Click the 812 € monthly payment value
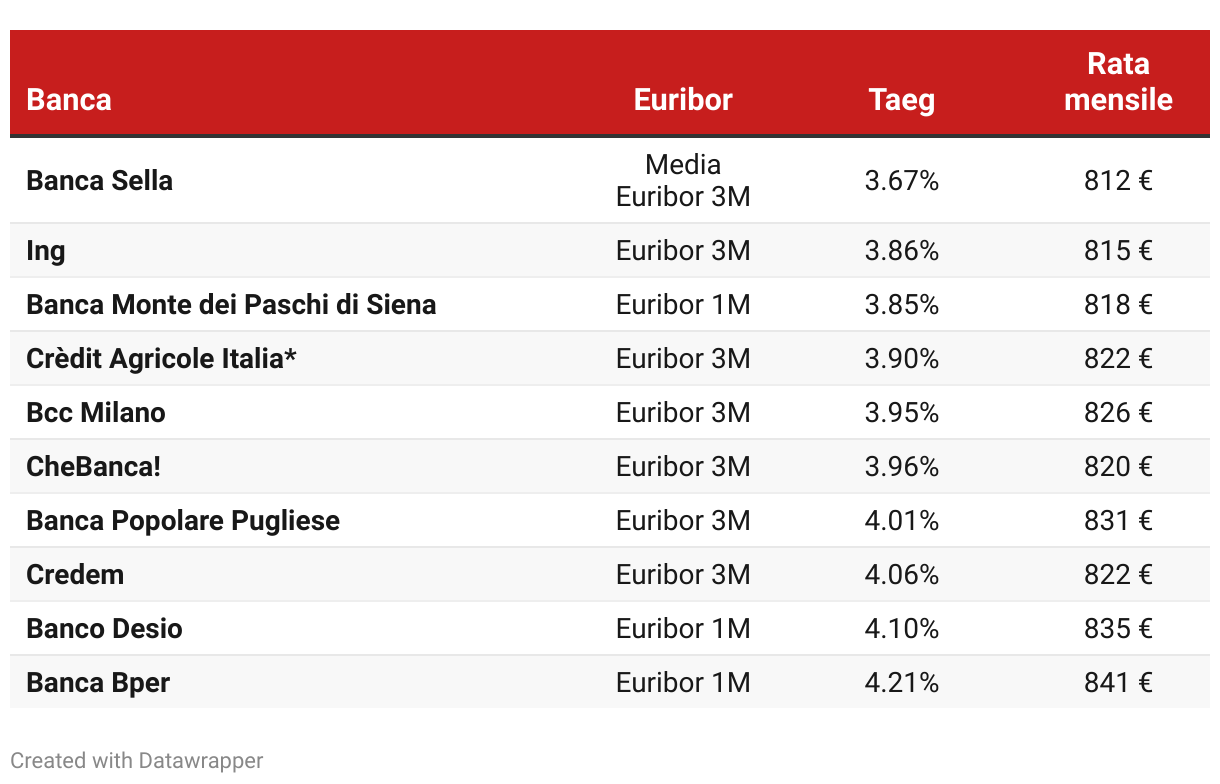The width and height of the screenshot is (1220, 784). coord(1118,181)
